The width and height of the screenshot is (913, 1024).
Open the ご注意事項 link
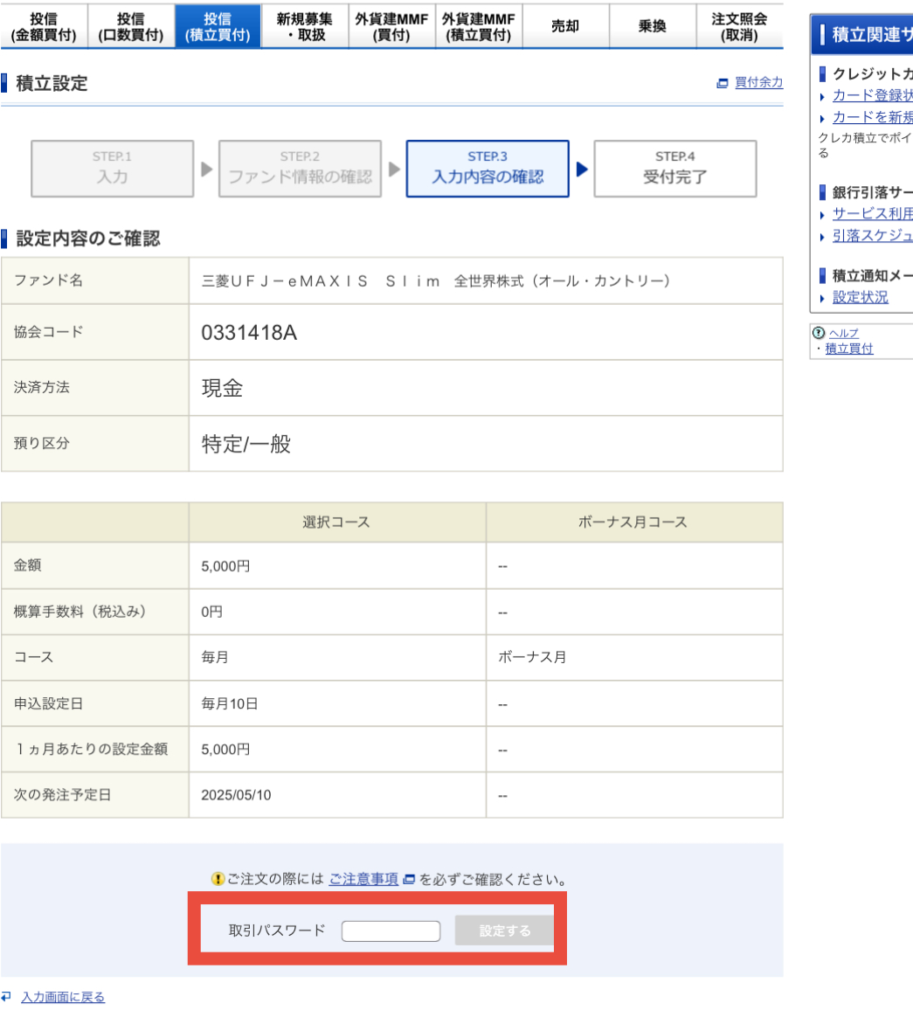pyautogui.click(x=363, y=879)
